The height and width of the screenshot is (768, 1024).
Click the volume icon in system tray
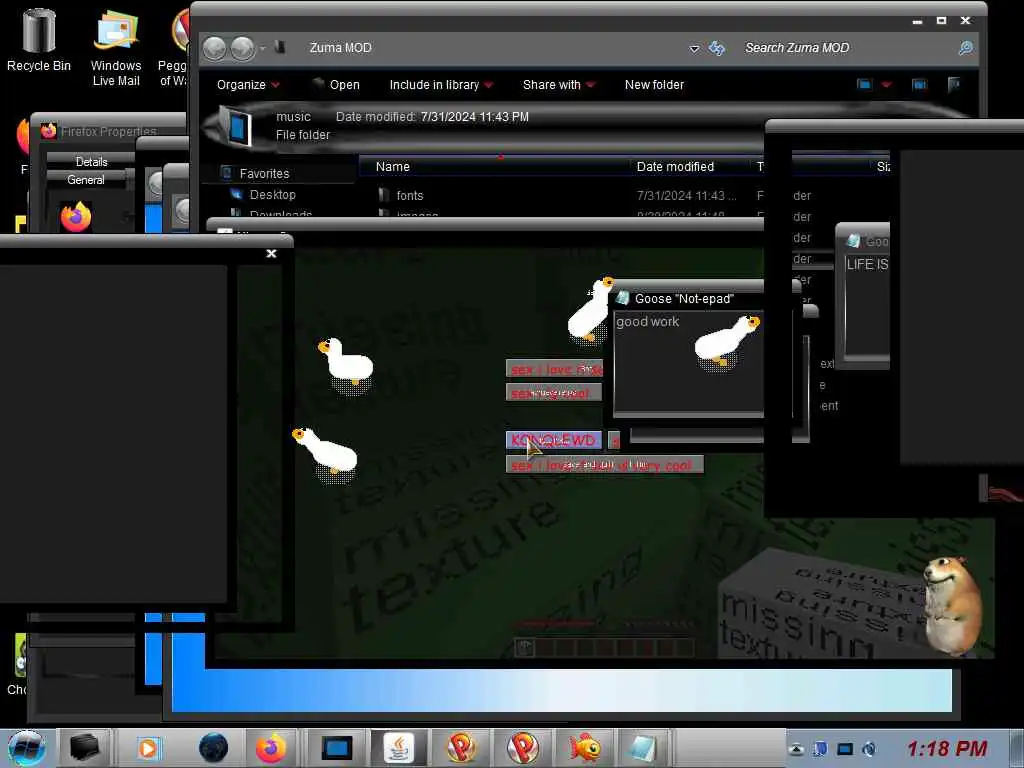[869, 749]
